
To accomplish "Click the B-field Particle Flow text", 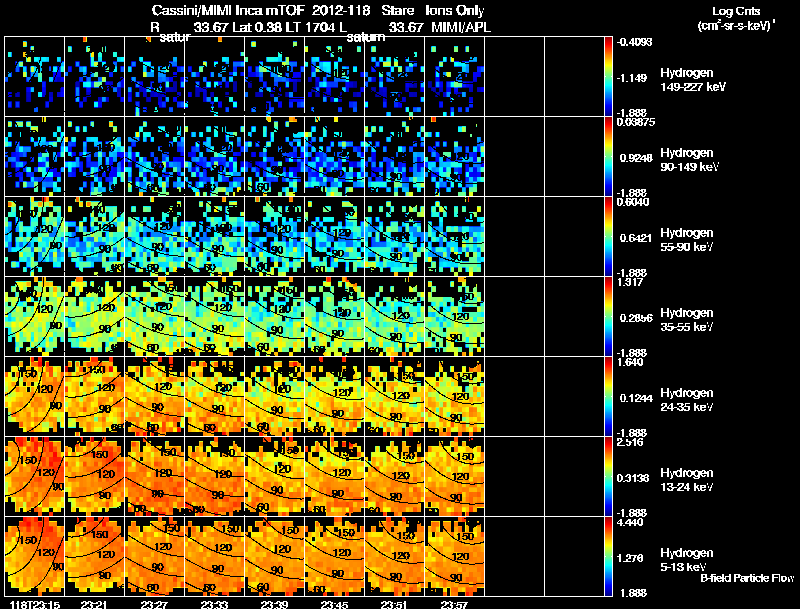I will [747, 578].
